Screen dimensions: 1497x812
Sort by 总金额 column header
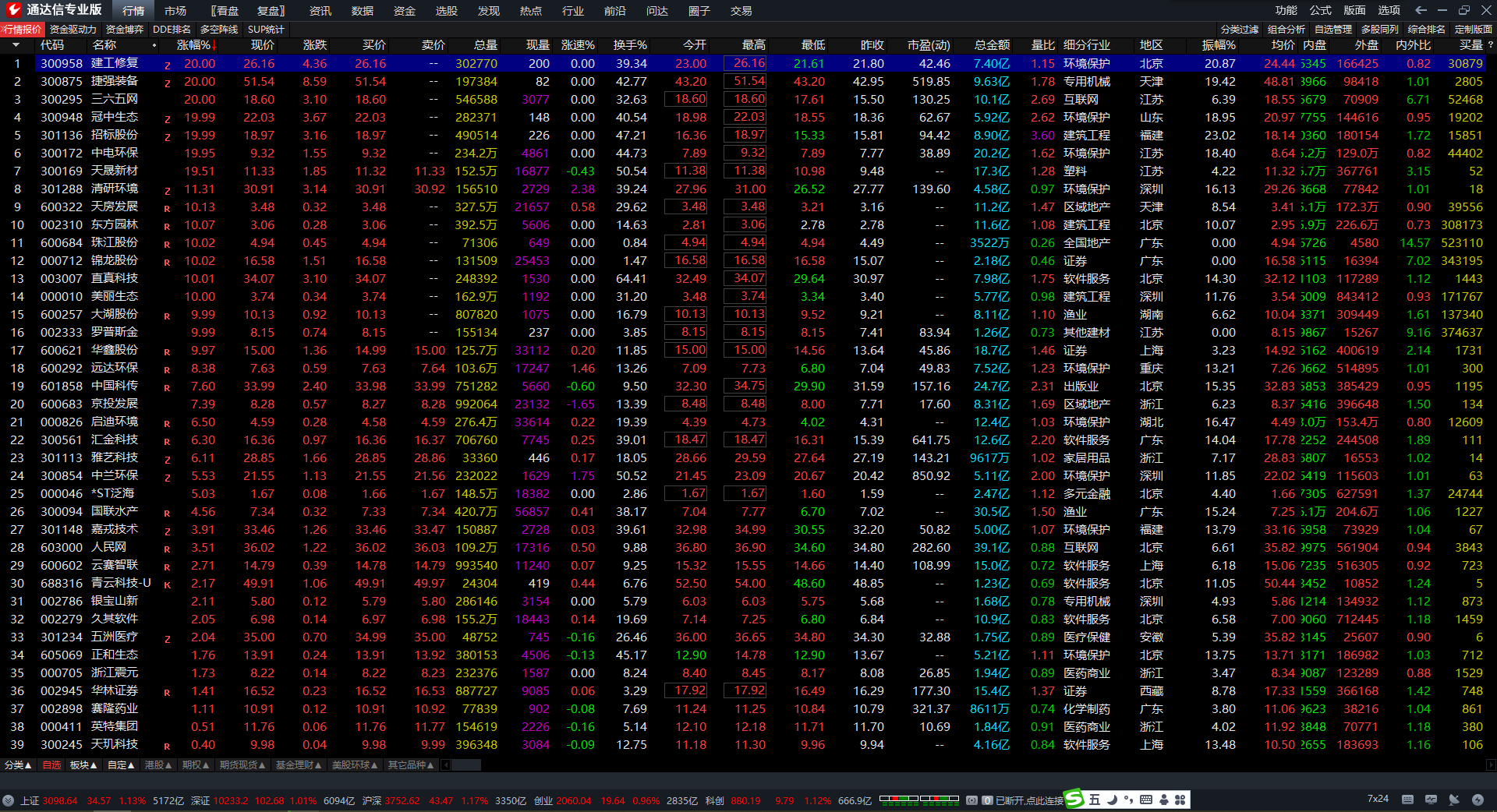(992, 45)
